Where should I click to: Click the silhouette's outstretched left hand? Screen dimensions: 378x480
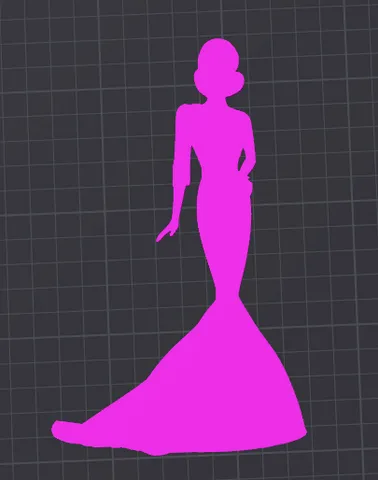[x=167, y=232]
